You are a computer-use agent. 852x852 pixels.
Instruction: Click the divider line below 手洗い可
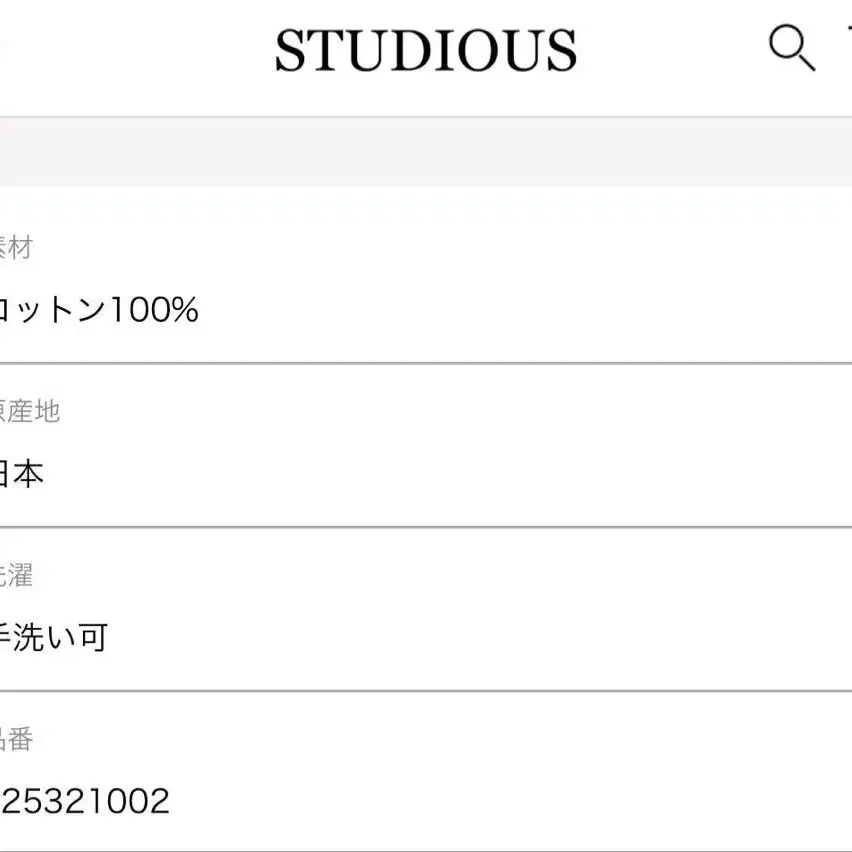pos(426,691)
